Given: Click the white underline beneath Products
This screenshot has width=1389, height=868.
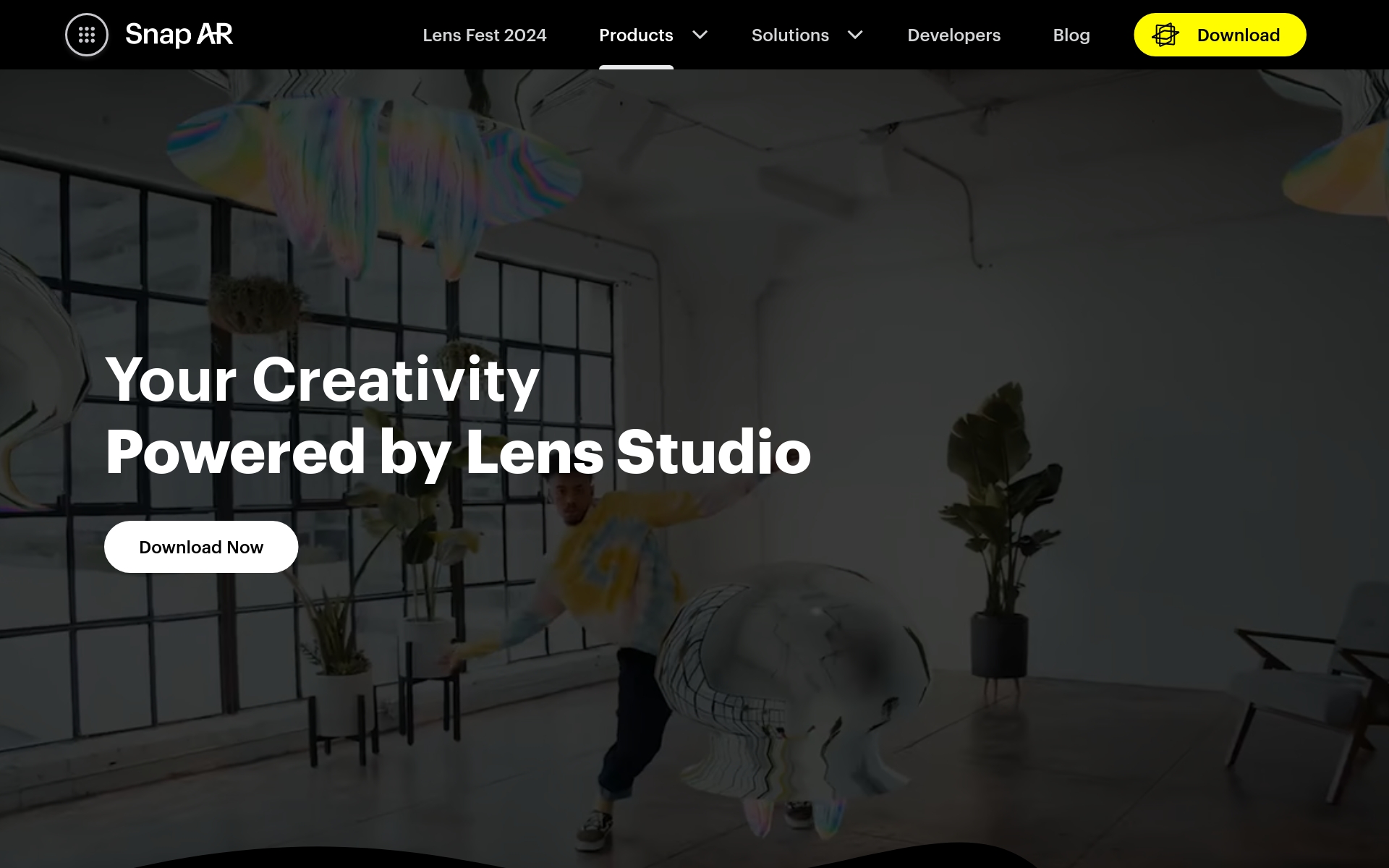Looking at the screenshot, I should pos(636,67).
